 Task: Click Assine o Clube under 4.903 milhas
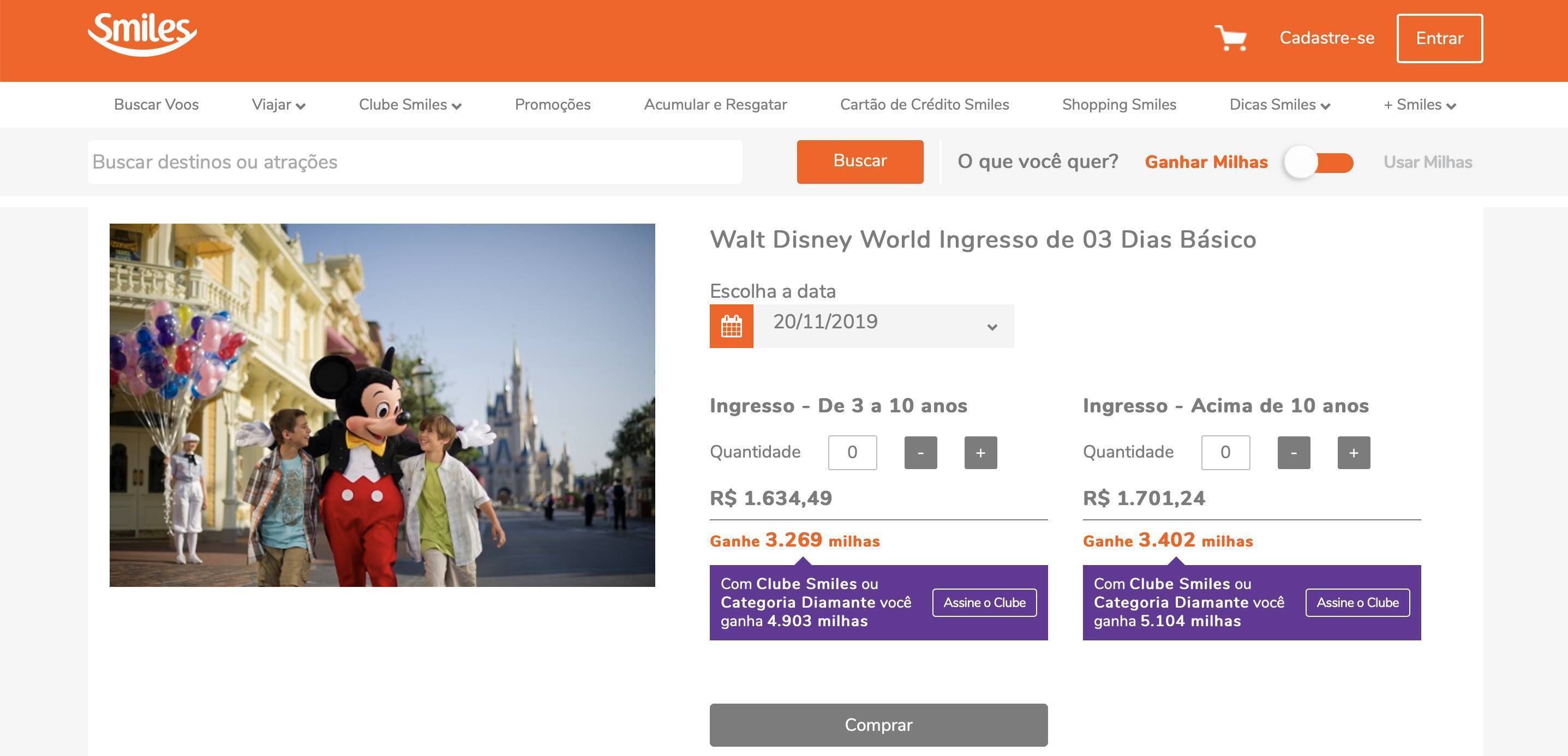pos(984,603)
